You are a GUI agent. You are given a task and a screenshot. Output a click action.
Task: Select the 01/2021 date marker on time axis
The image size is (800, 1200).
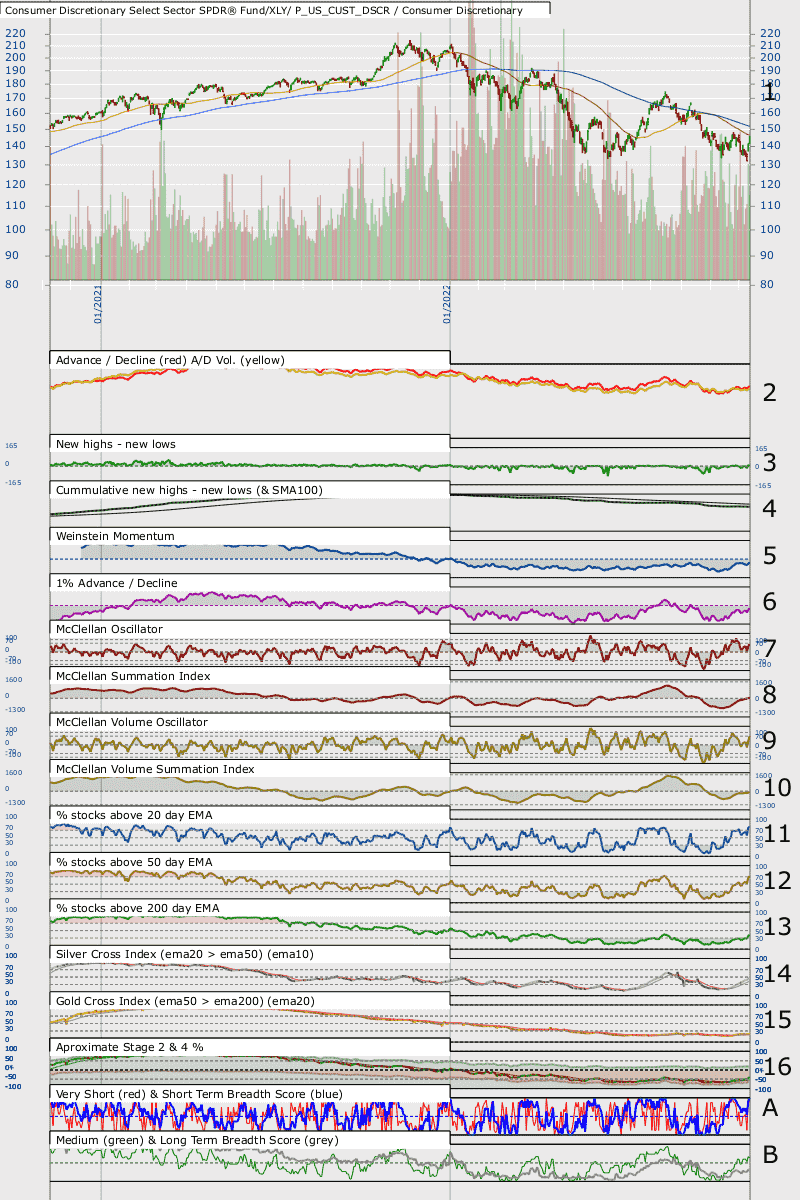pyautogui.click(x=99, y=305)
